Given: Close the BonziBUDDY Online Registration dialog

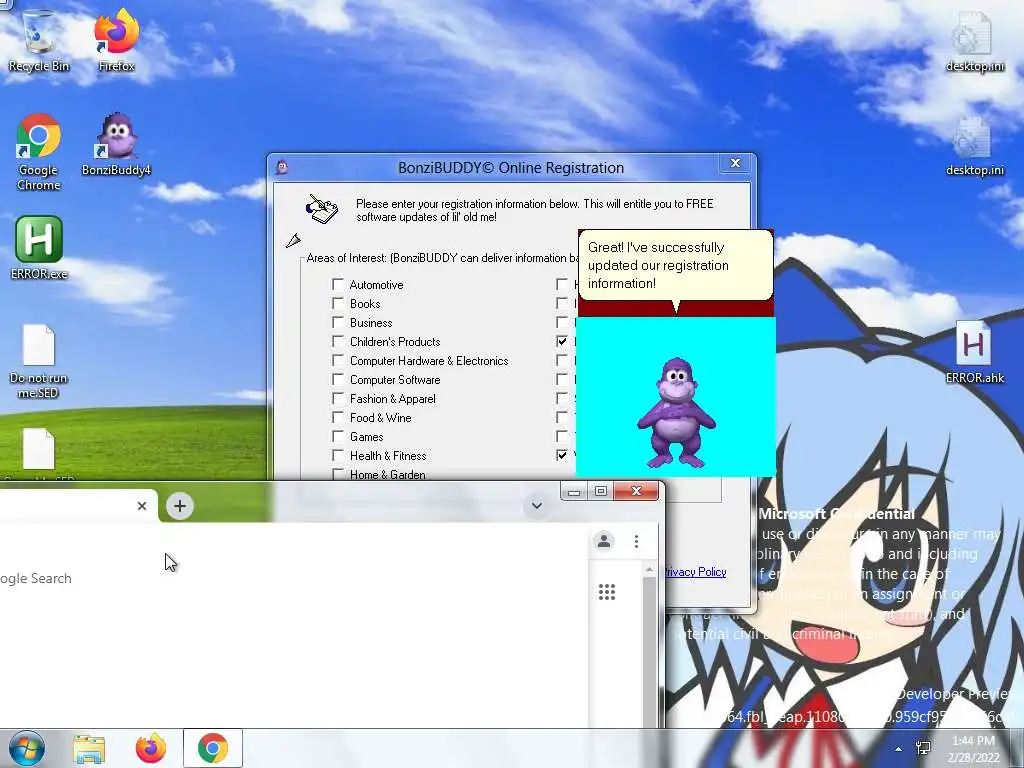Looking at the screenshot, I should click(735, 163).
